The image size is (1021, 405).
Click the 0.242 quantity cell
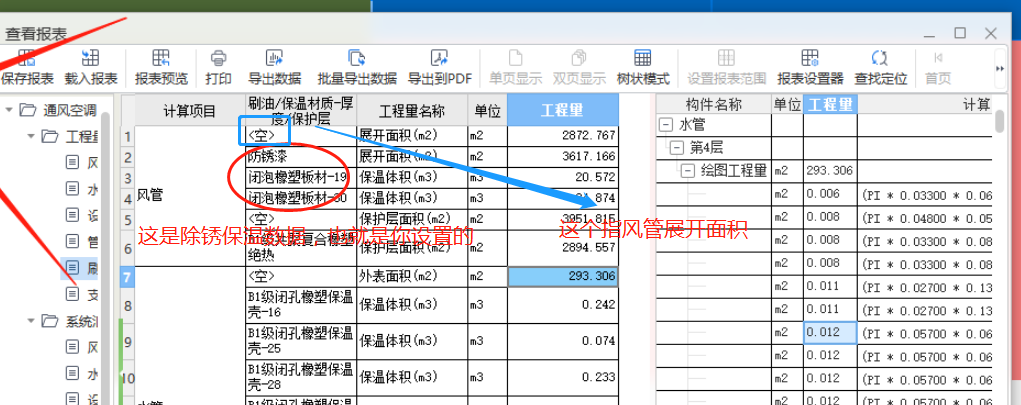click(563, 305)
